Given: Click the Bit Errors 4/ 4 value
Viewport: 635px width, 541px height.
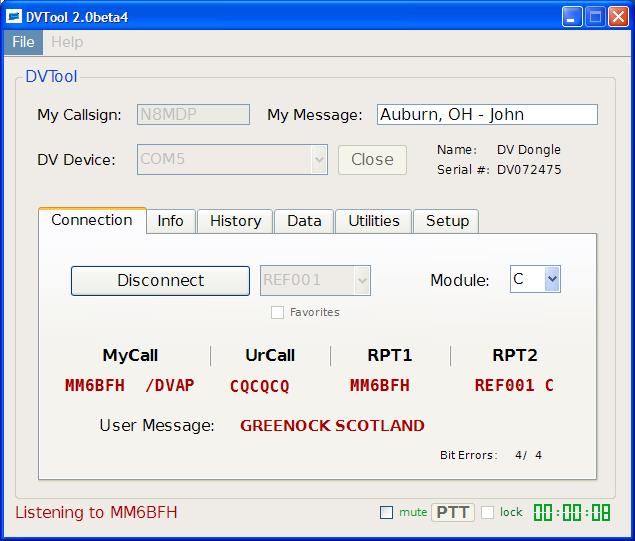Looking at the screenshot, I should [528, 455].
